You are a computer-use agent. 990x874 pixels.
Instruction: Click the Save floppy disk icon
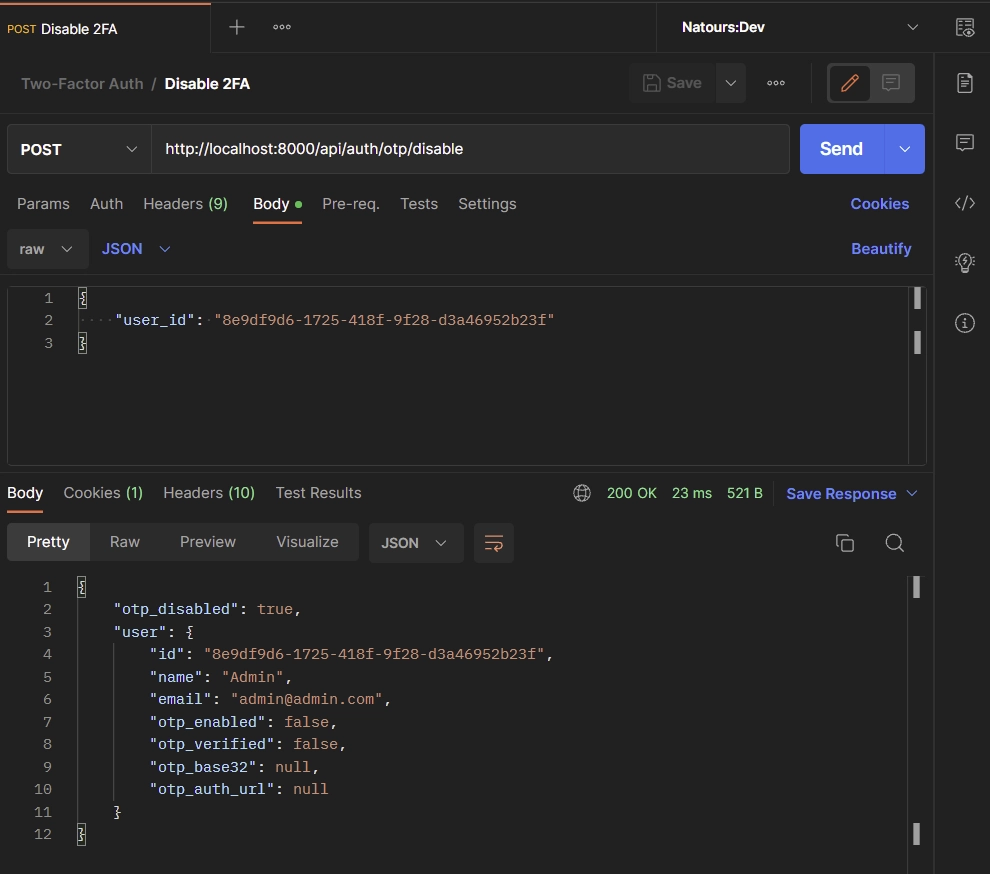652,83
